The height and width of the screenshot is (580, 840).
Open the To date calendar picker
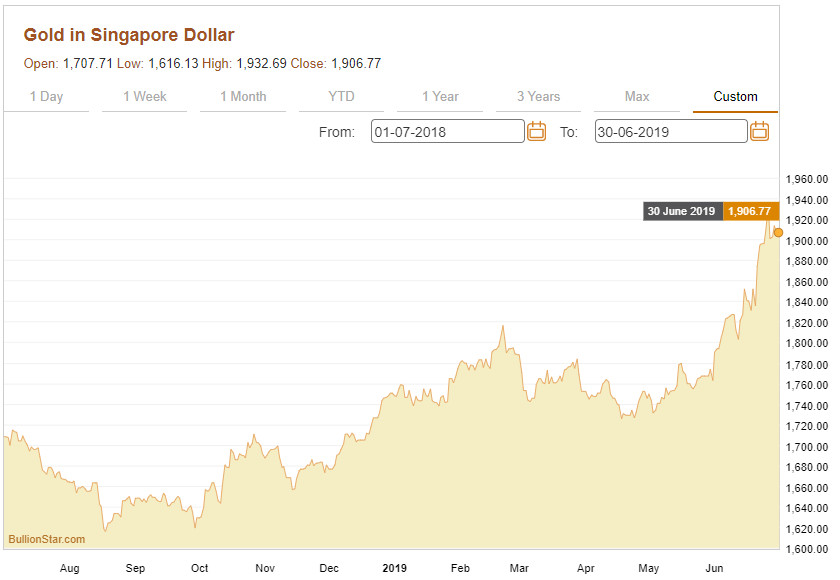coord(759,131)
